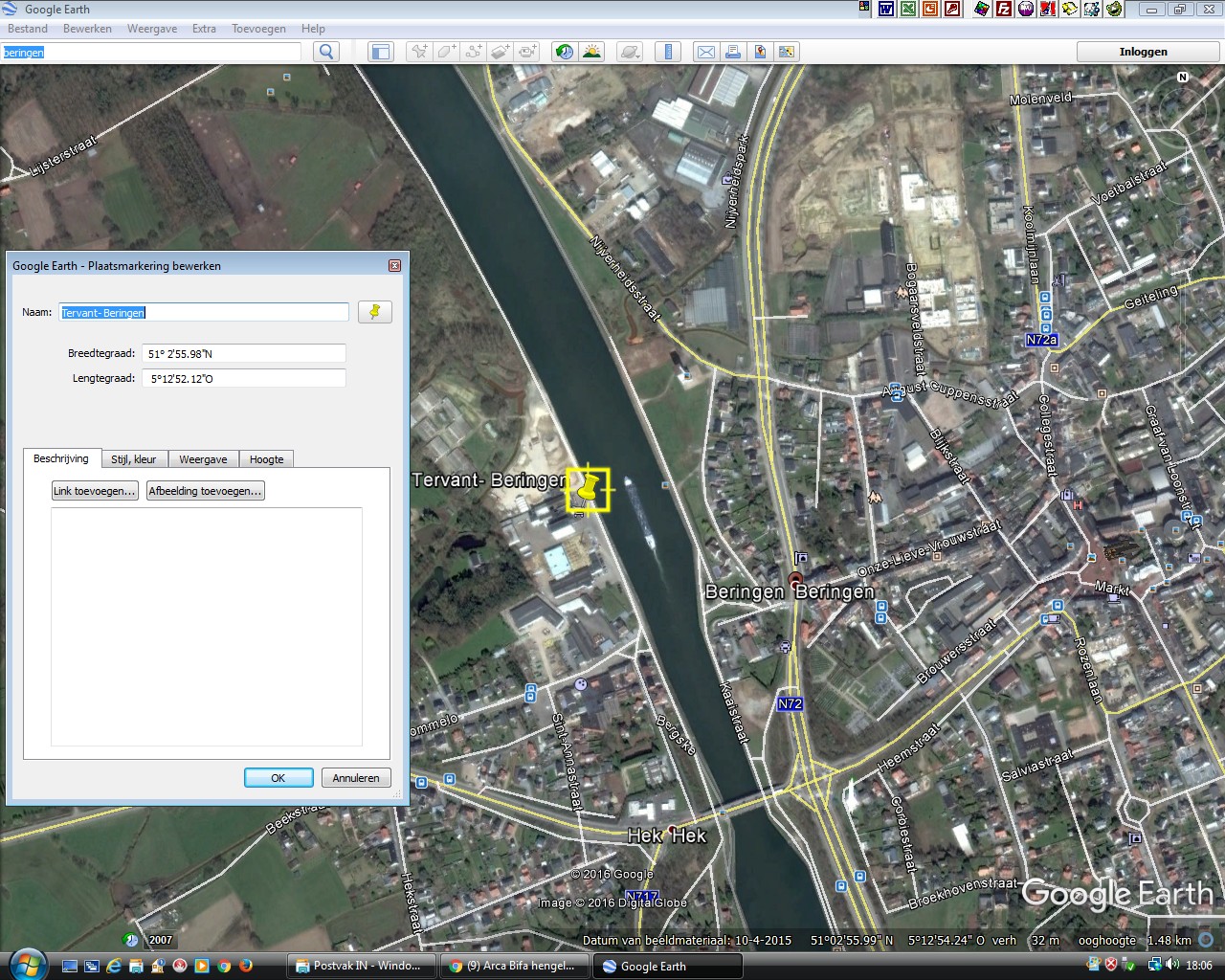Click the Word icon in the top shortcut bar
1225x980 pixels.
tap(886, 9)
